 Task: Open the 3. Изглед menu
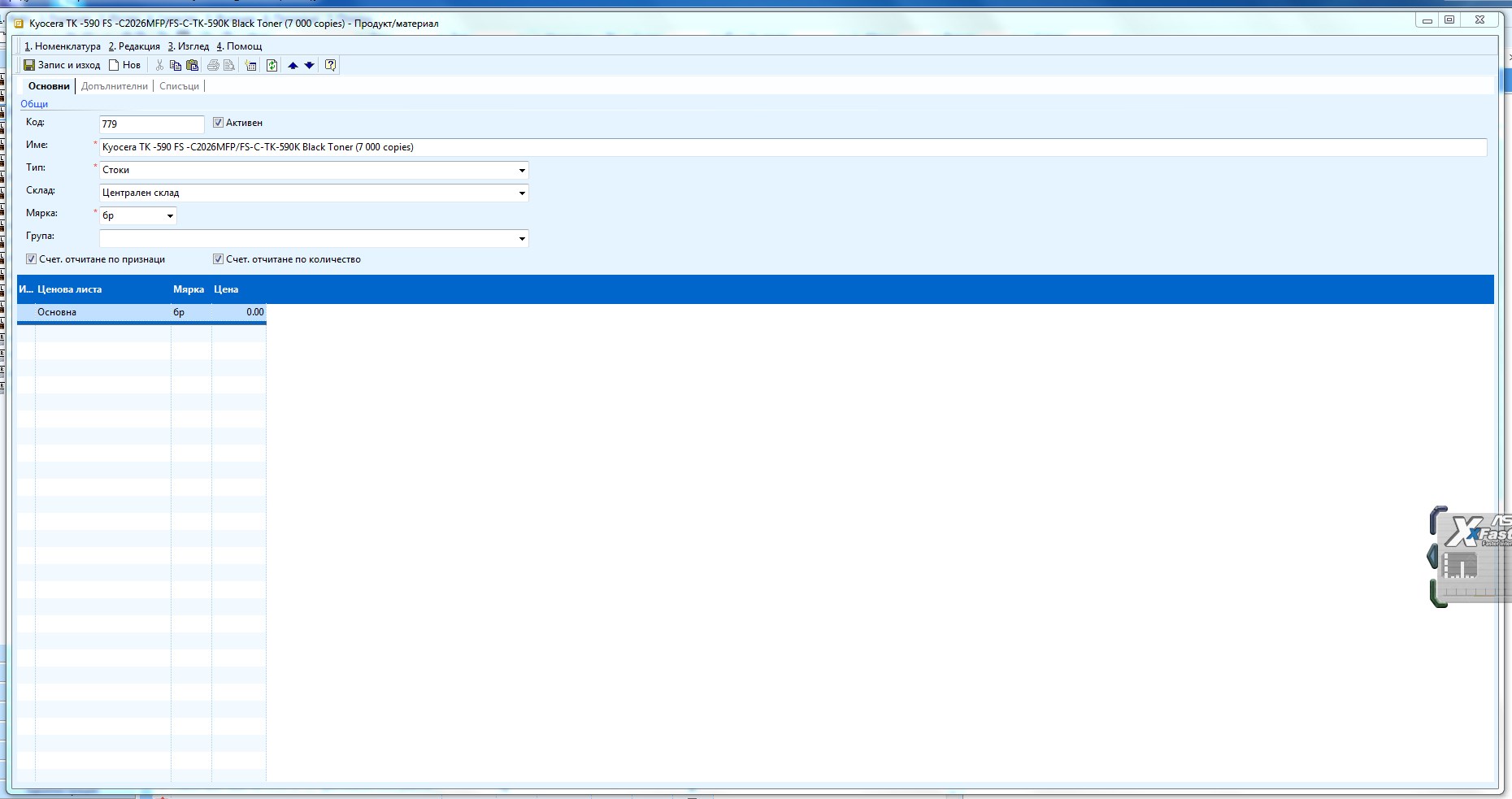pos(189,46)
